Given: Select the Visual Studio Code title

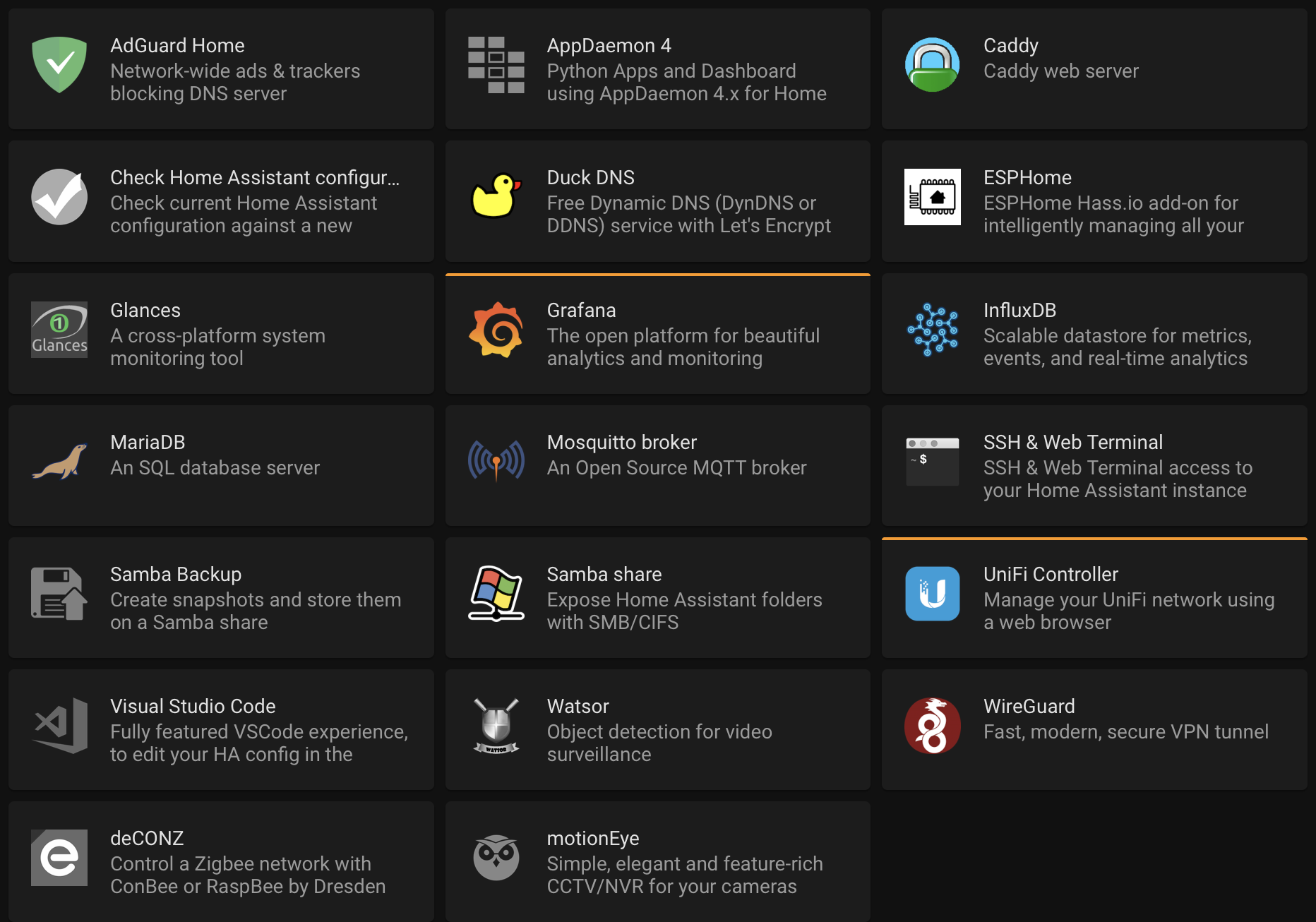Looking at the screenshot, I should coord(193,707).
